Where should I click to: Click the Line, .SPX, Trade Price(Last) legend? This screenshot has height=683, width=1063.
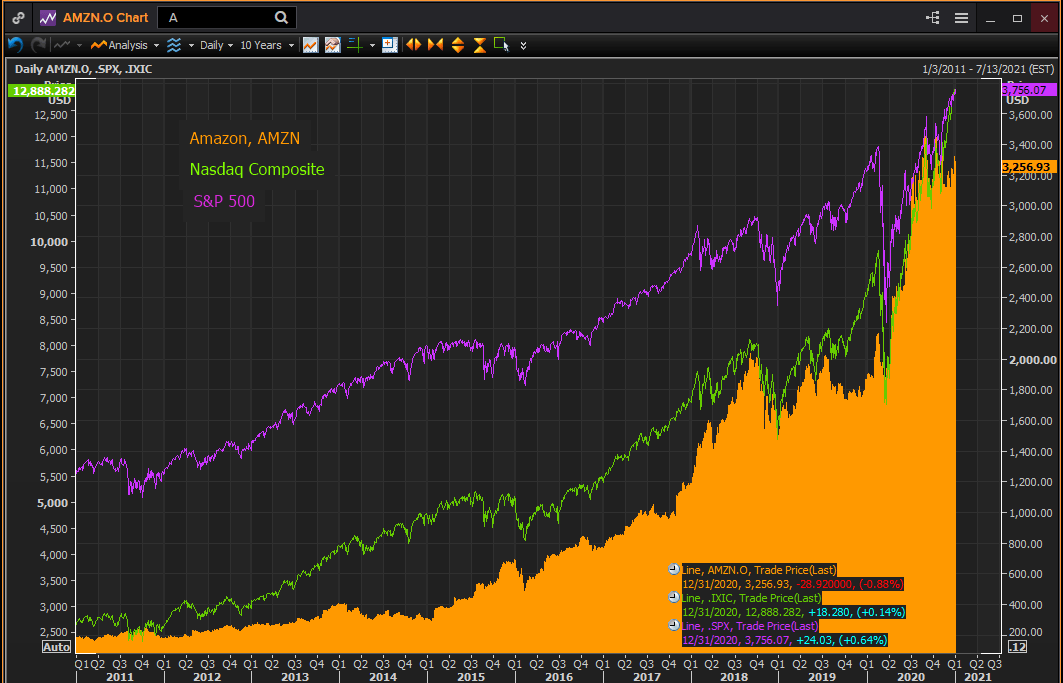(x=750, y=626)
